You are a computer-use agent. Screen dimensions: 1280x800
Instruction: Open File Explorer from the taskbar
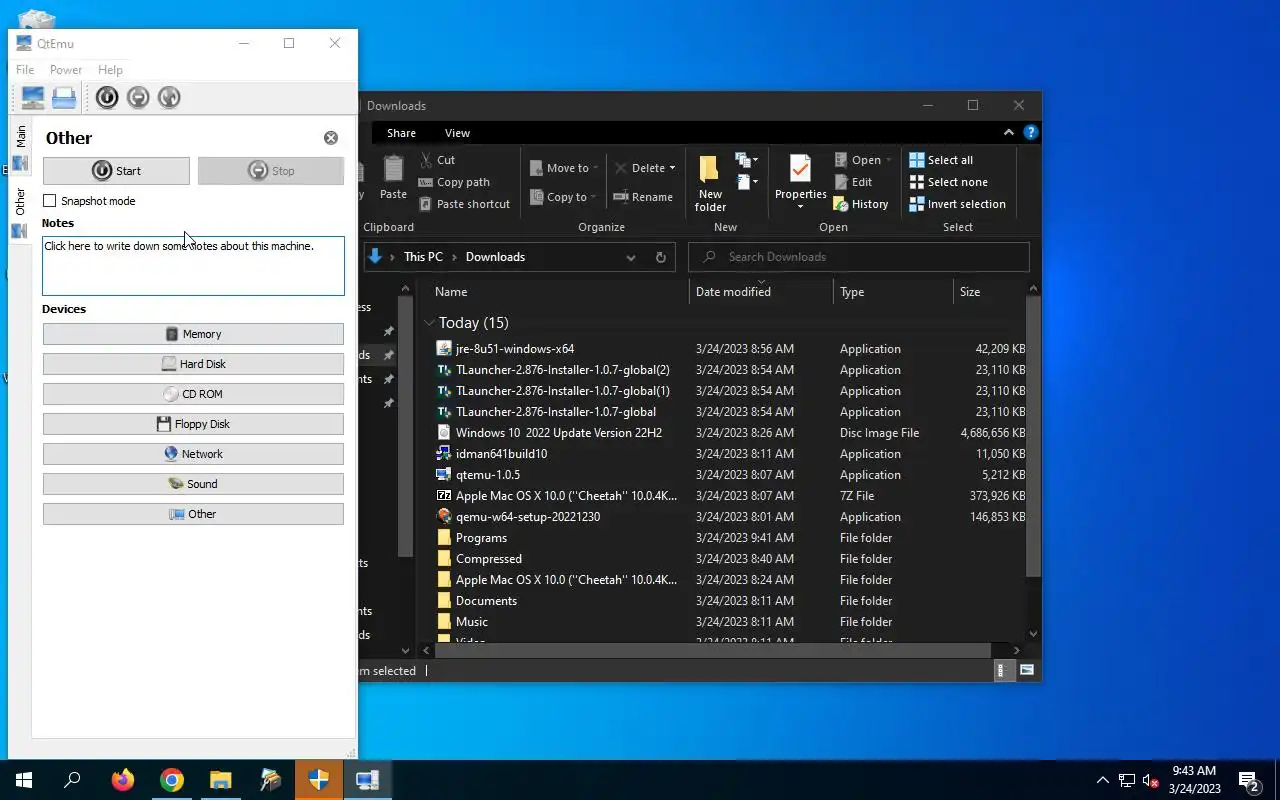coord(221,780)
